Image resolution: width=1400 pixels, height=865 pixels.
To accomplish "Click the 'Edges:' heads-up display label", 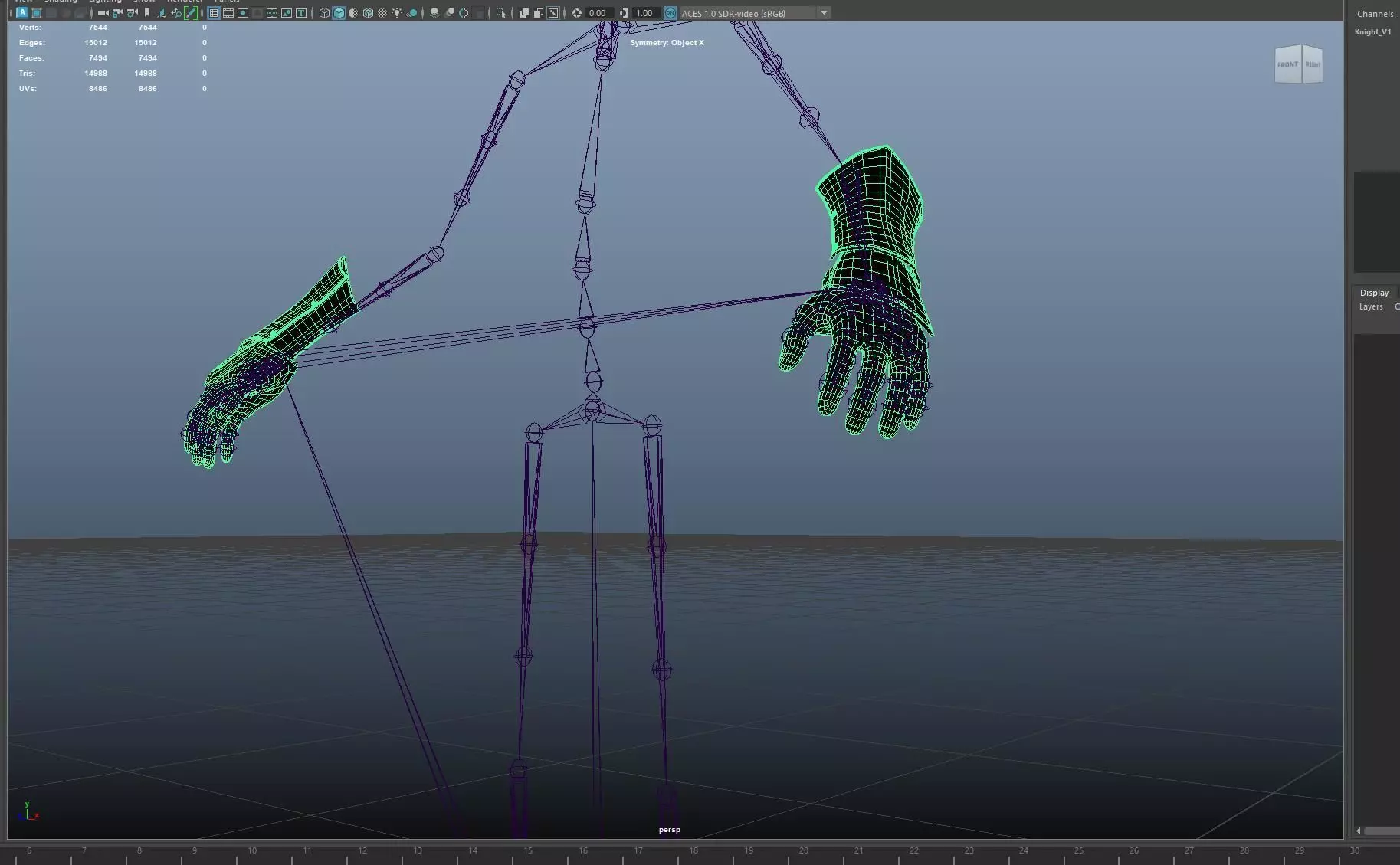I will (x=31, y=42).
